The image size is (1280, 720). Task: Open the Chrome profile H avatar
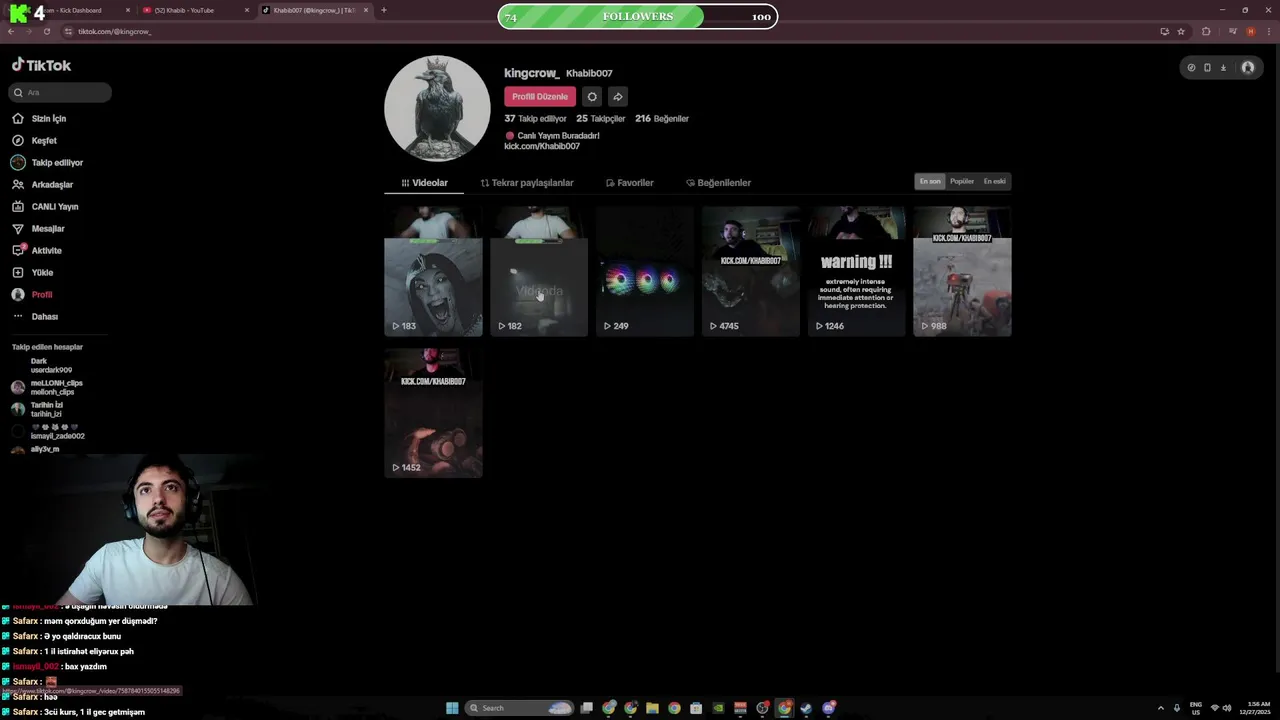click(x=1250, y=31)
